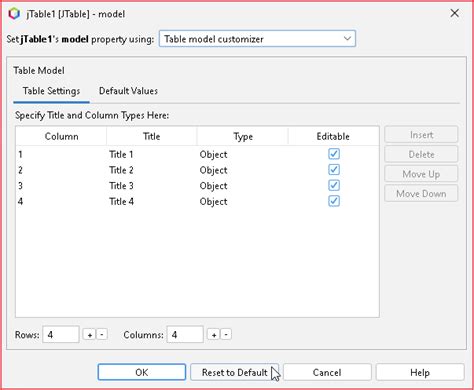Click the Insert button
Viewport: 474px width, 390px height.
coord(421,135)
